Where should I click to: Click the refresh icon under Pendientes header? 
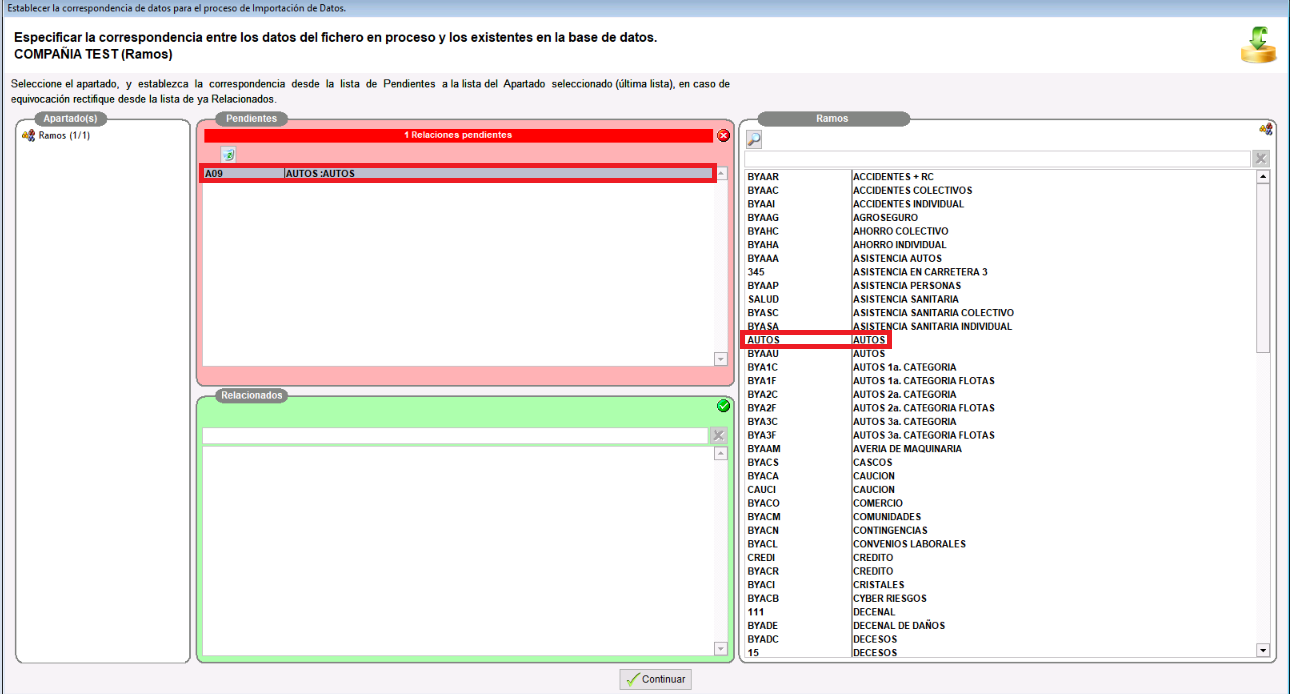(x=228, y=155)
